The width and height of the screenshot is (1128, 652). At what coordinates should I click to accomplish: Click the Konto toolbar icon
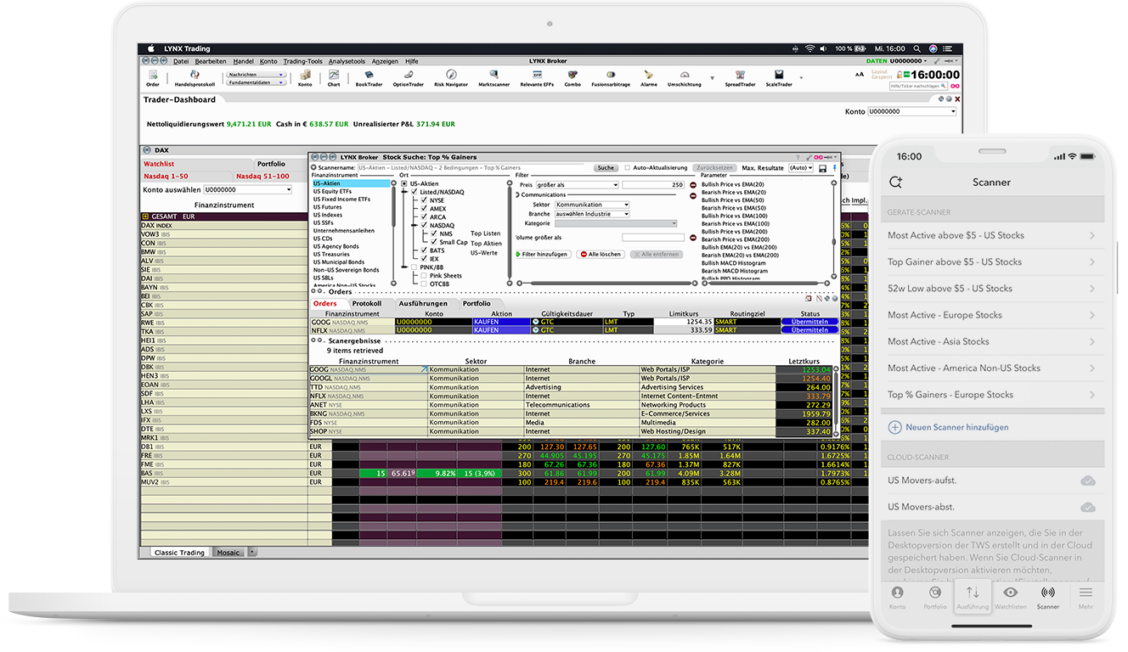coord(305,78)
